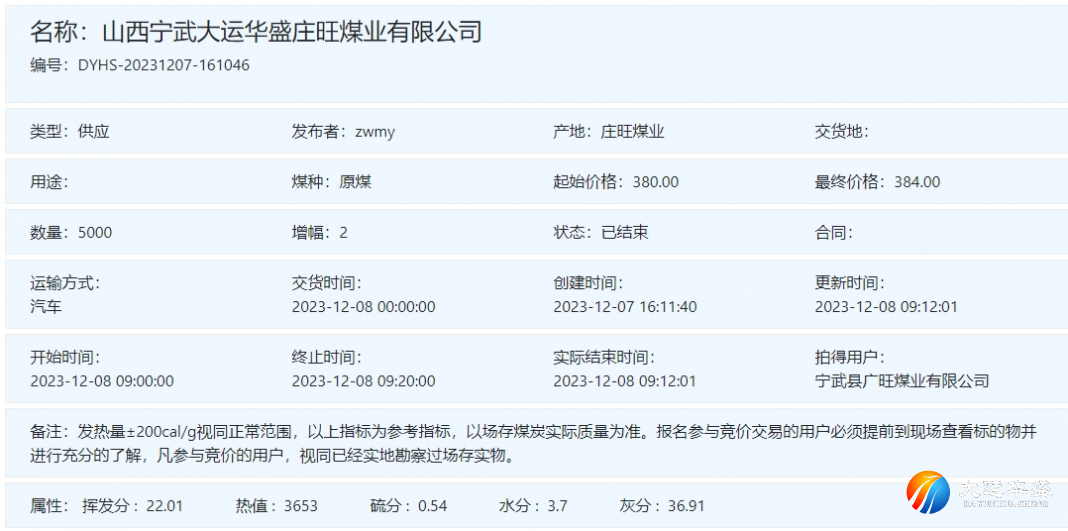Image resolution: width=1068 pixels, height=531 pixels.
Task: Click the listing number DYHS-20231207-161046
Action: (163, 65)
